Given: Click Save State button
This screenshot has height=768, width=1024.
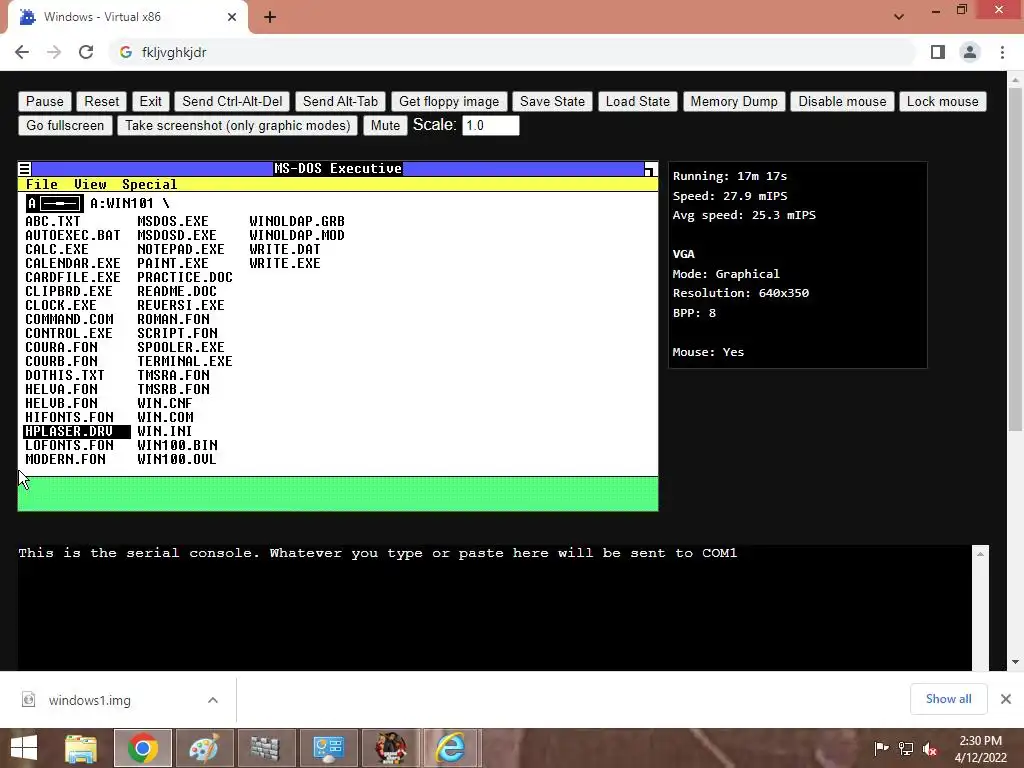Looking at the screenshot, I should [552, 102].
